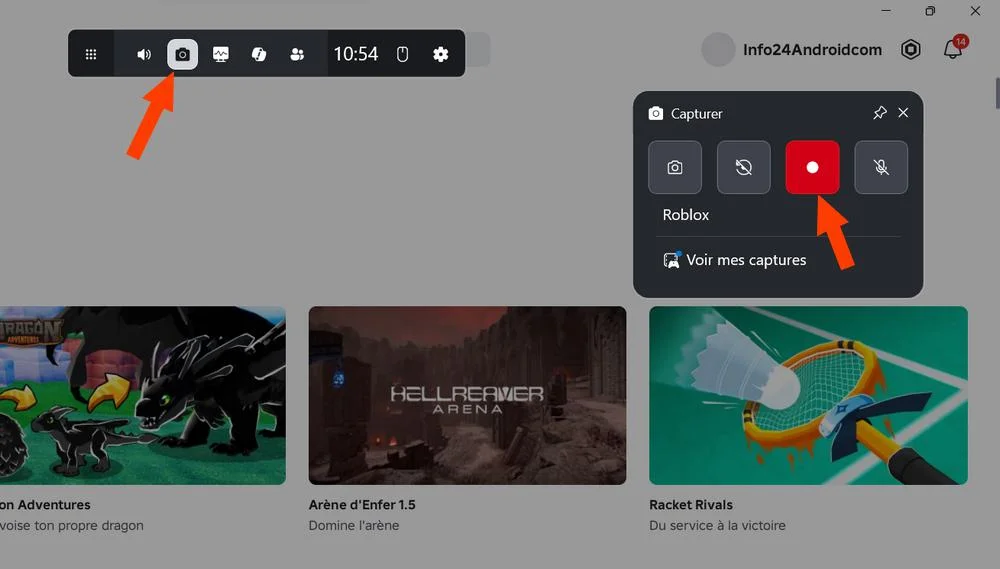1000x569 pixels.
Task: Open the notifications bell
Action: click(x=953, y=49)
